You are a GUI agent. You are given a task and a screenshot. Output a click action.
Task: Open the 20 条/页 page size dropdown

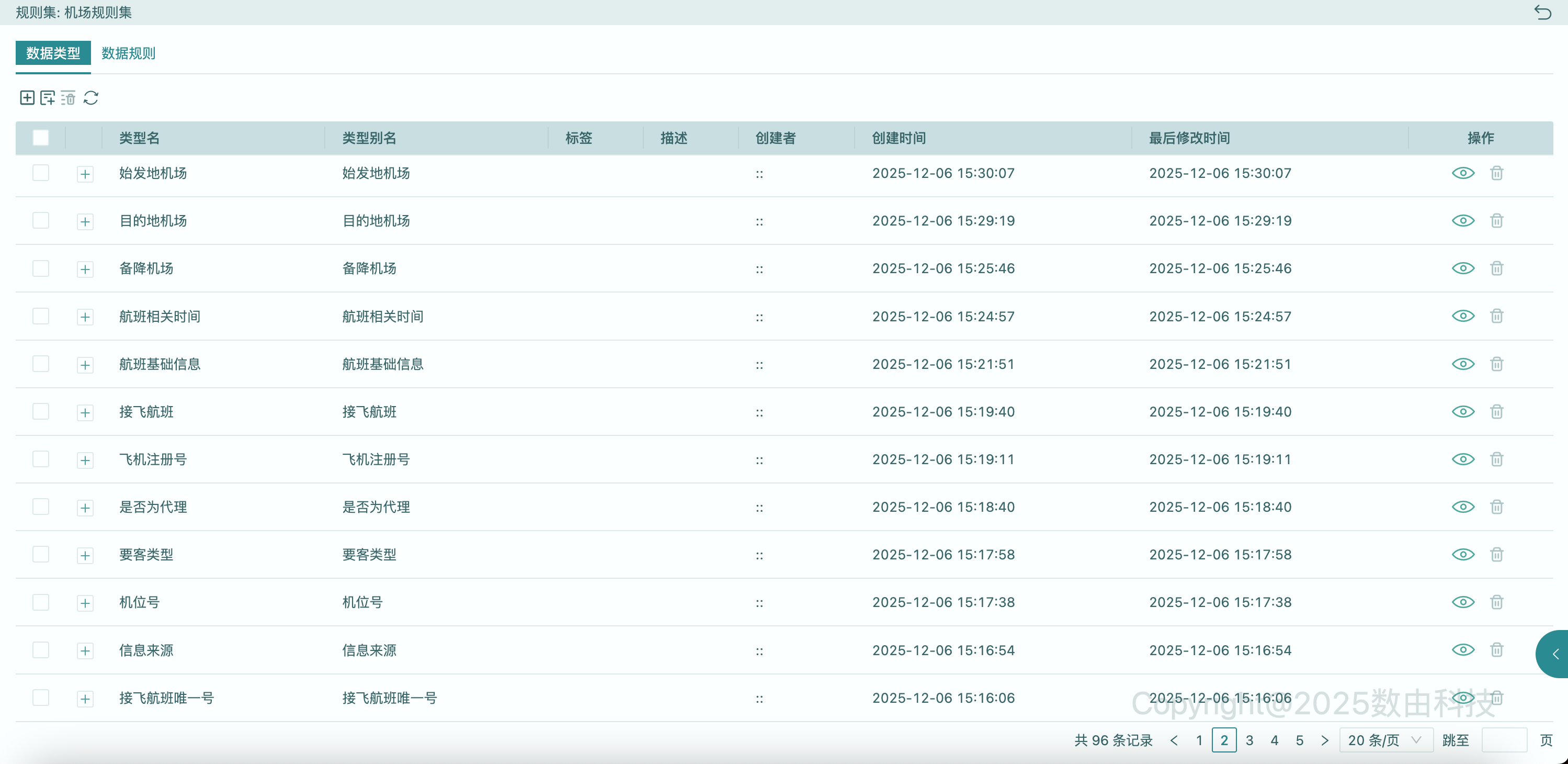click(x=1385, y=740)
